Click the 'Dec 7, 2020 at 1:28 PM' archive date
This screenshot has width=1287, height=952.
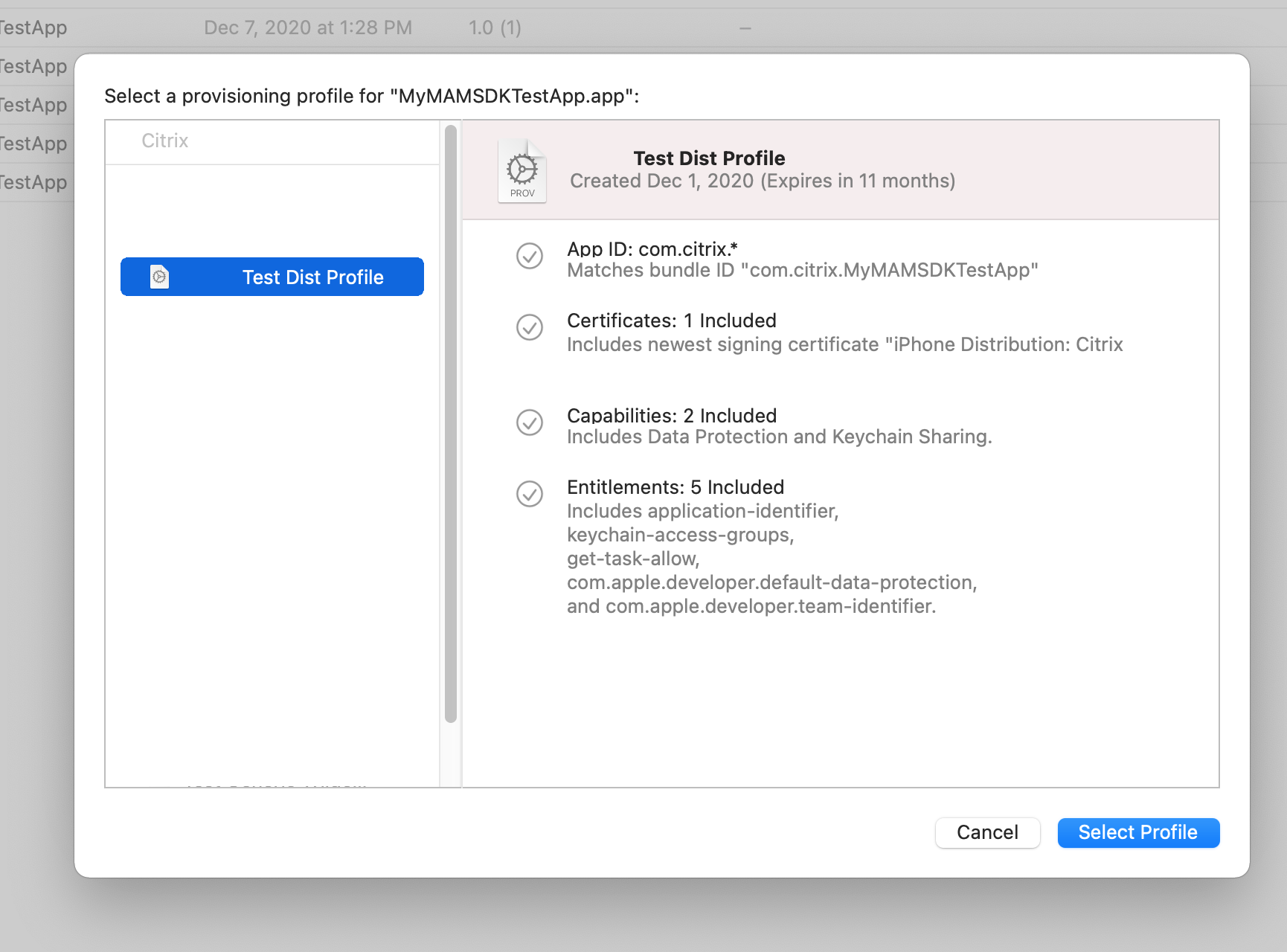(308, 28)
